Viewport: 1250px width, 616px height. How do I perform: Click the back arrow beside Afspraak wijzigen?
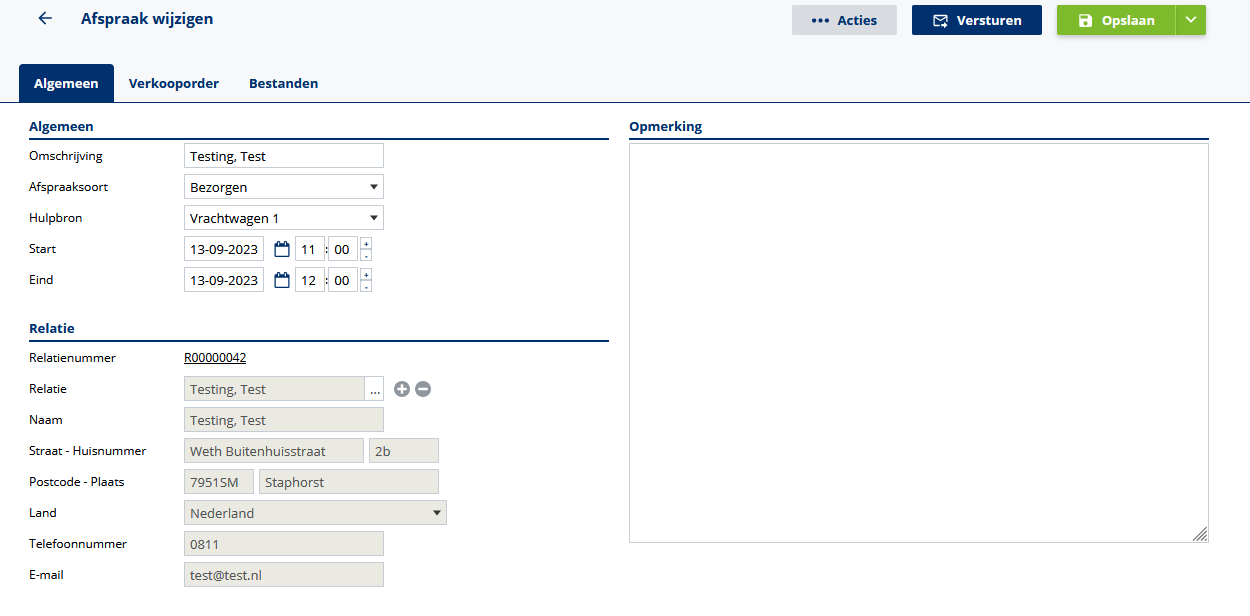coord(45,19)
